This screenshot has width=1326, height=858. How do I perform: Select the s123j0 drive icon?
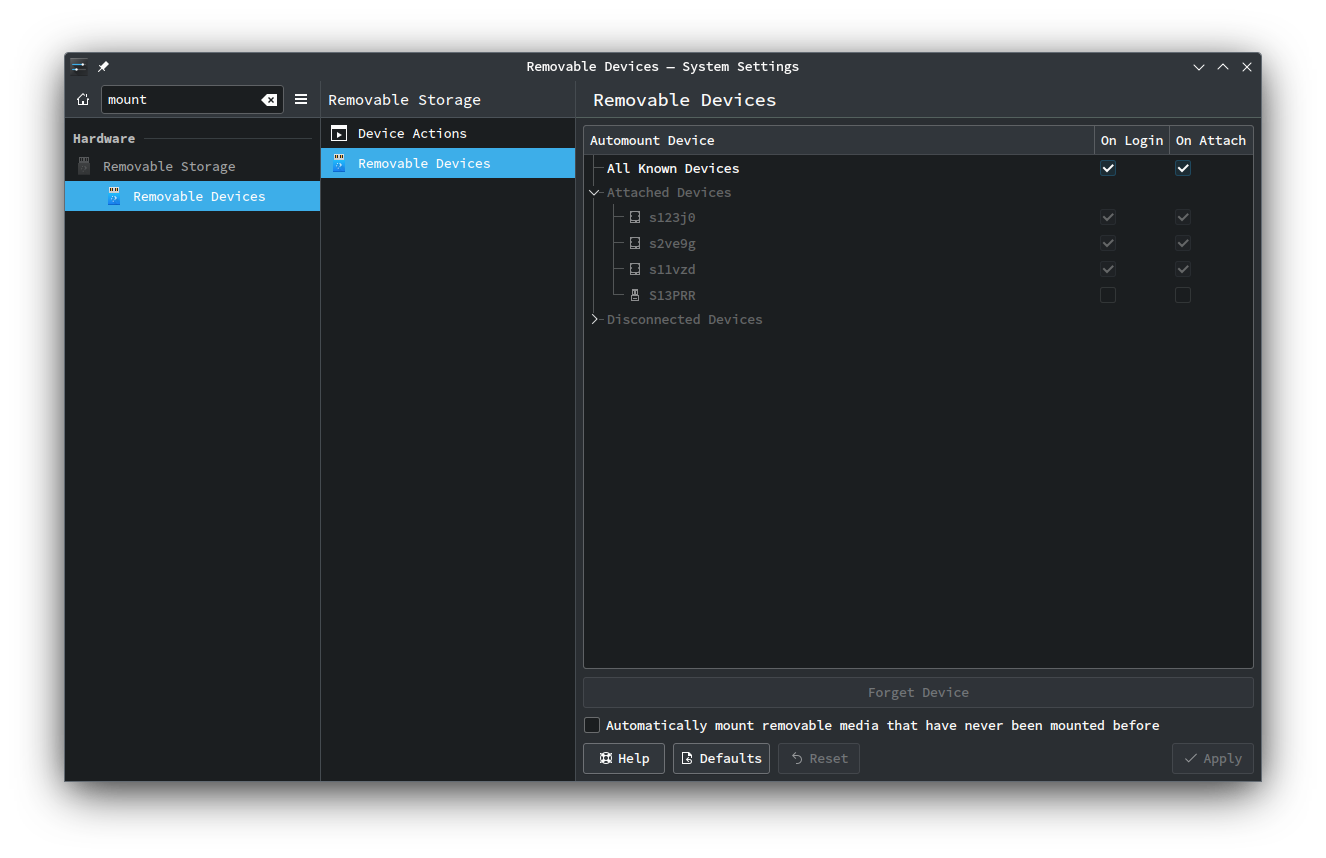click(x=635, y=217)
